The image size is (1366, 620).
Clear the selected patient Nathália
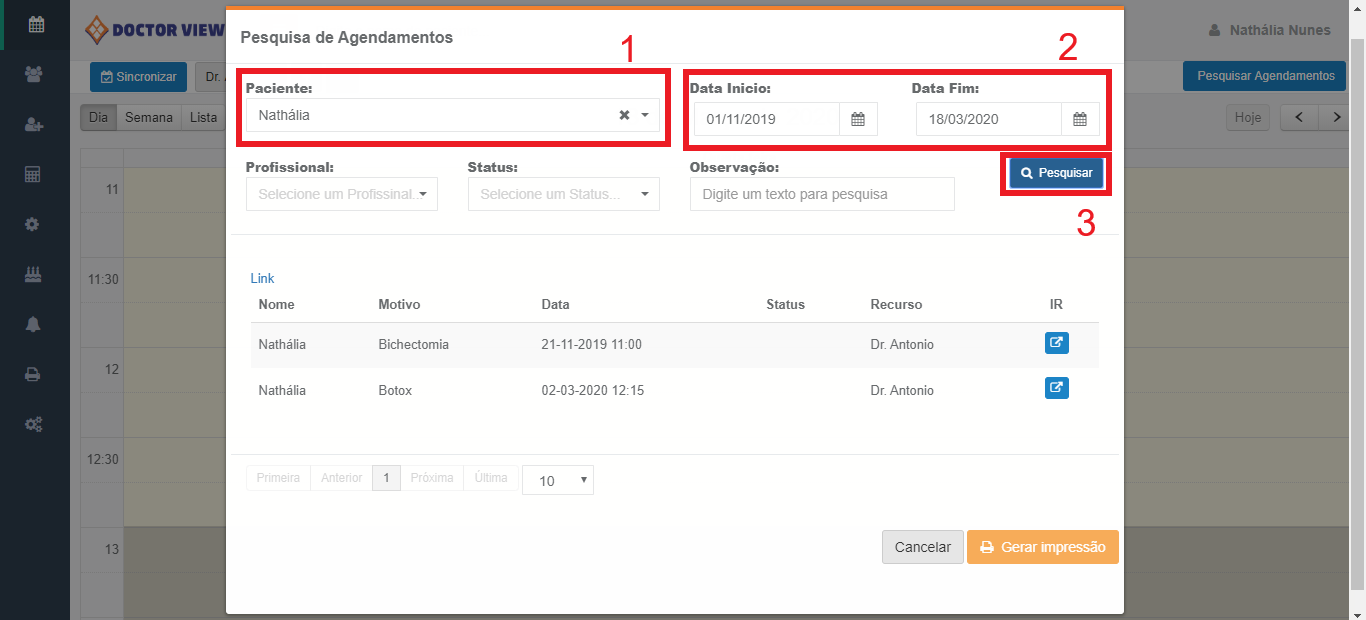(x=624, y=115)
